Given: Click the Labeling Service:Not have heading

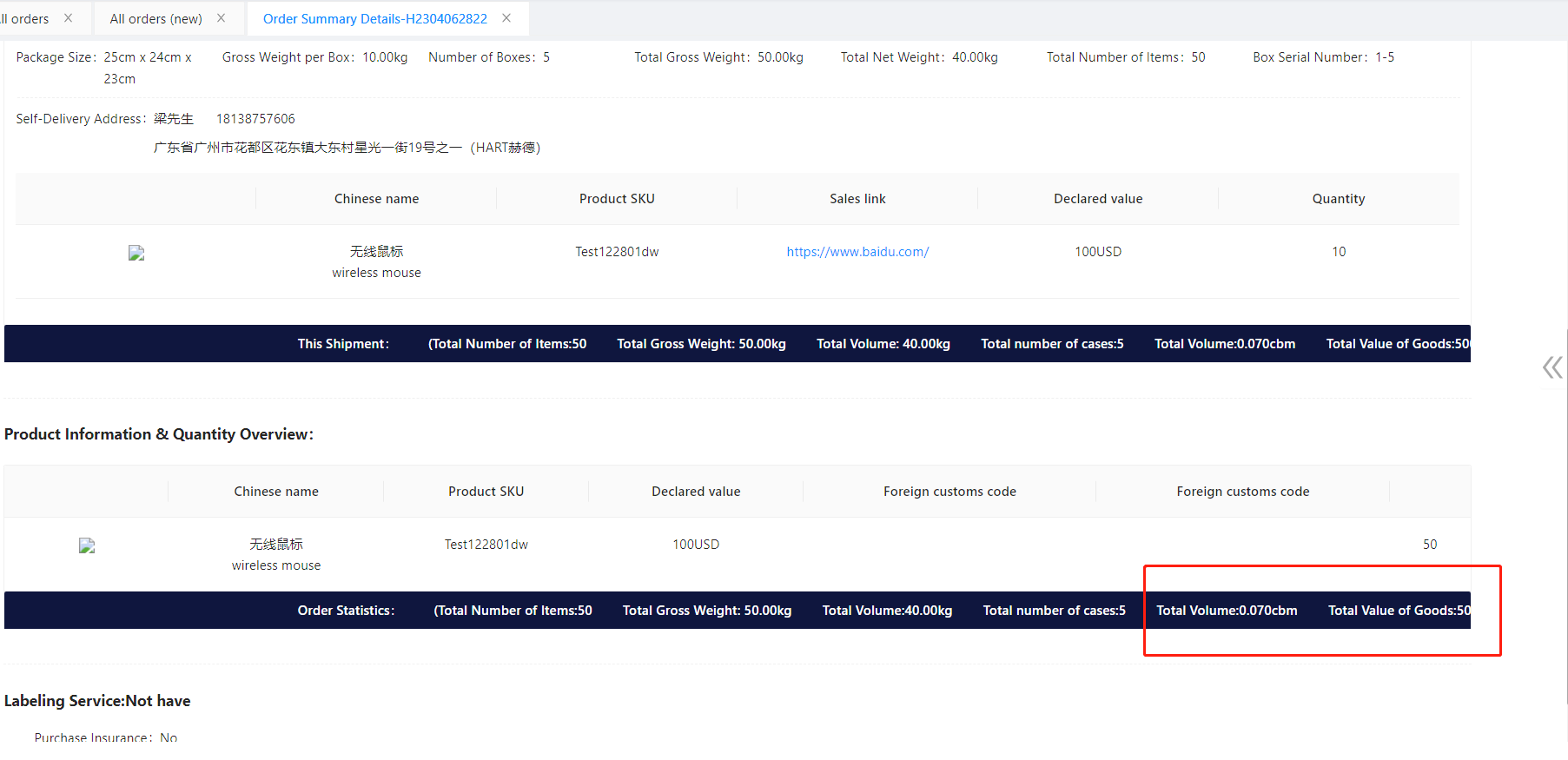Looking at the screenshot, I should click(97, 701).
